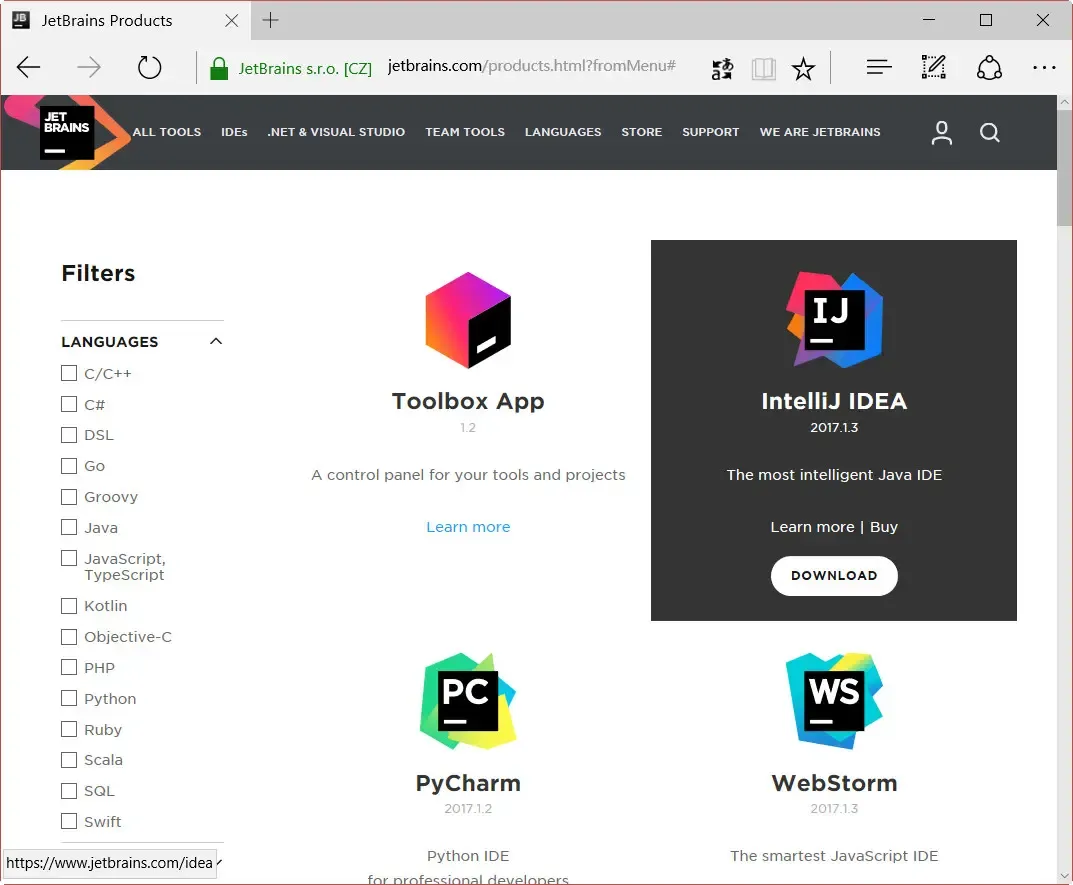Click the JetBrains logo in header

(x=66, y=132)
